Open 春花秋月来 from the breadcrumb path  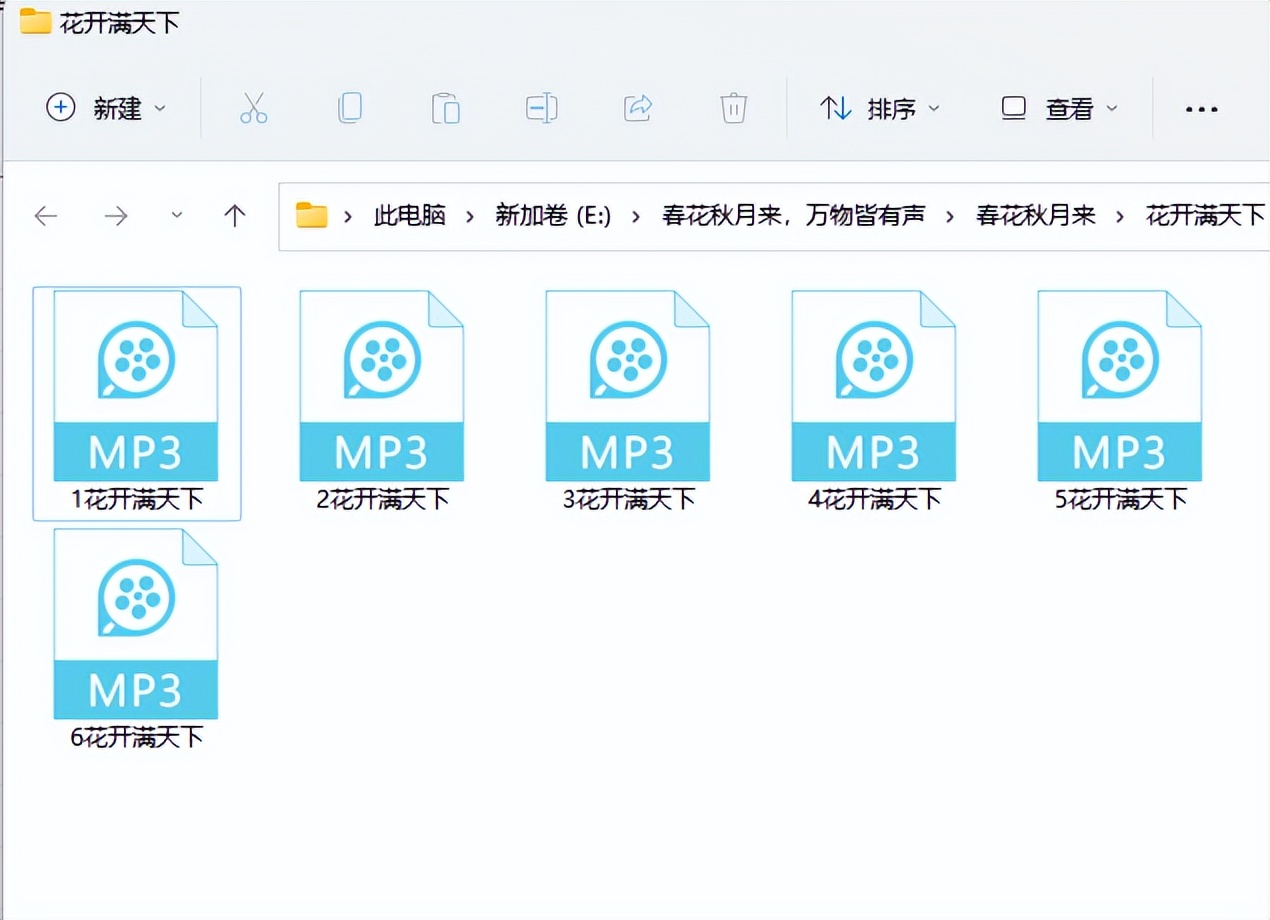1035,216
